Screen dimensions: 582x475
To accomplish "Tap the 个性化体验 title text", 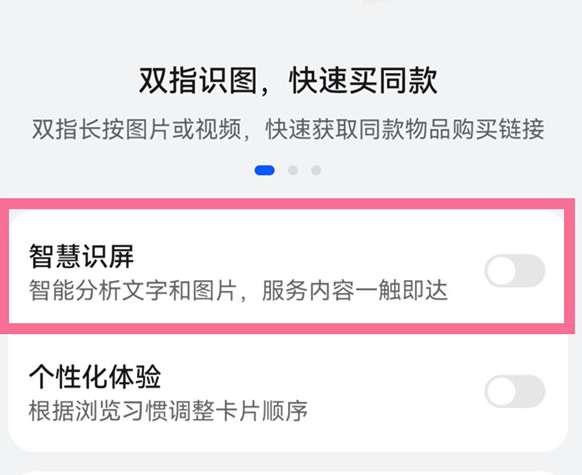I will coord(95,376).
